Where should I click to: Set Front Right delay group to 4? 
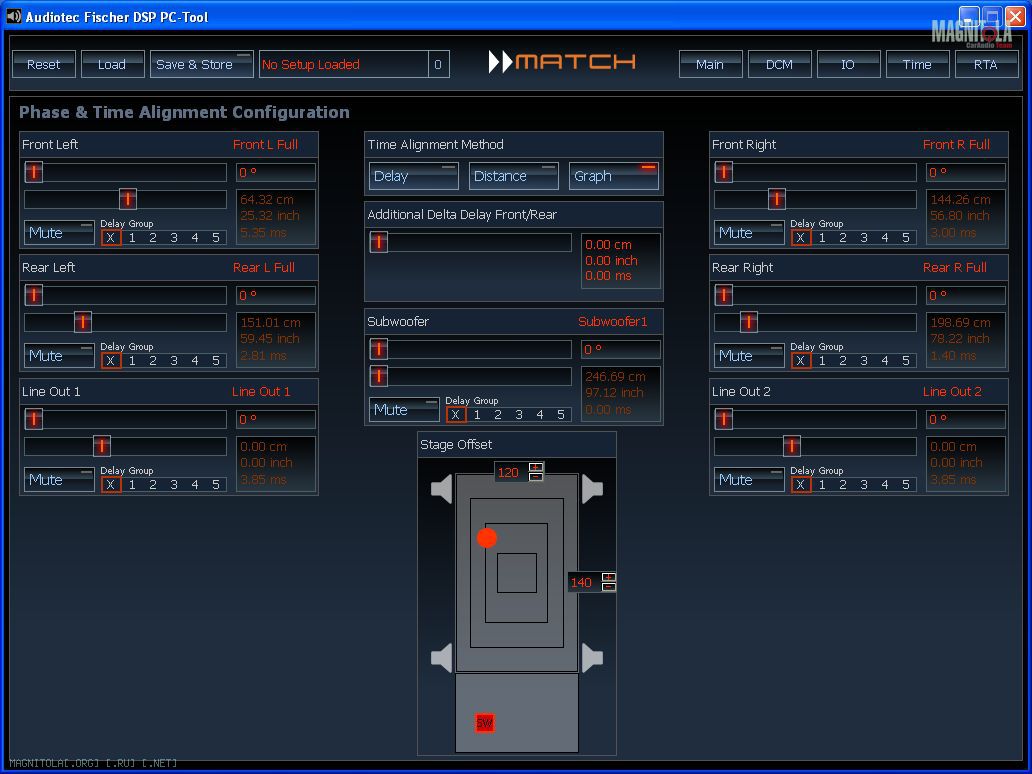pos(885,238)
